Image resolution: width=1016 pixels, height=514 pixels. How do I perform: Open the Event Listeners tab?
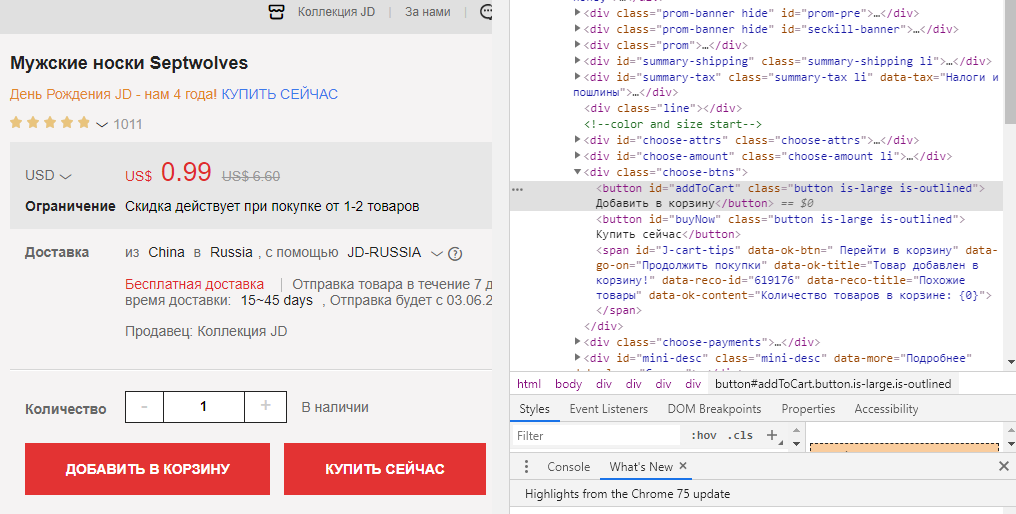click(x=608, y=409)
